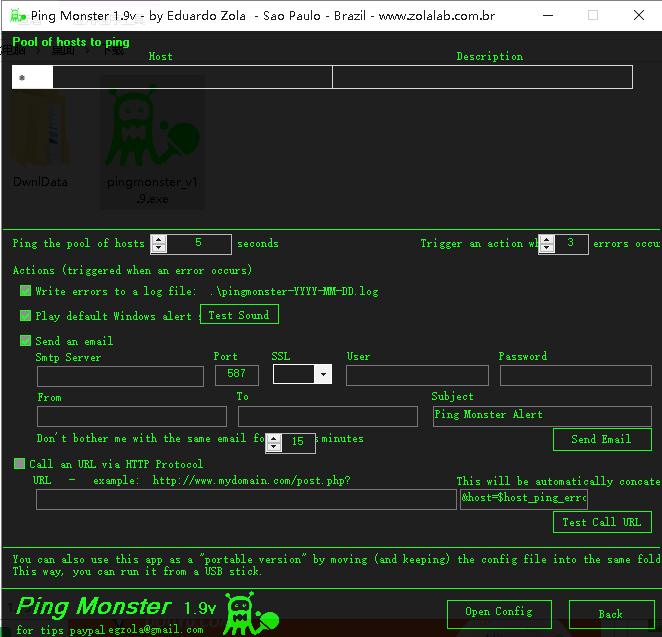Click the empty Description cell in table
Screen dimensions: 662x637
click(x=483, y=77)
